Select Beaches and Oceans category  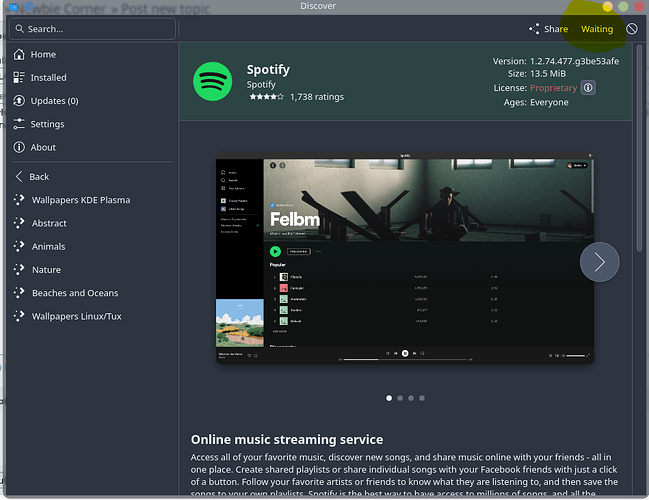pyautogui.click(x=74, y=293)
